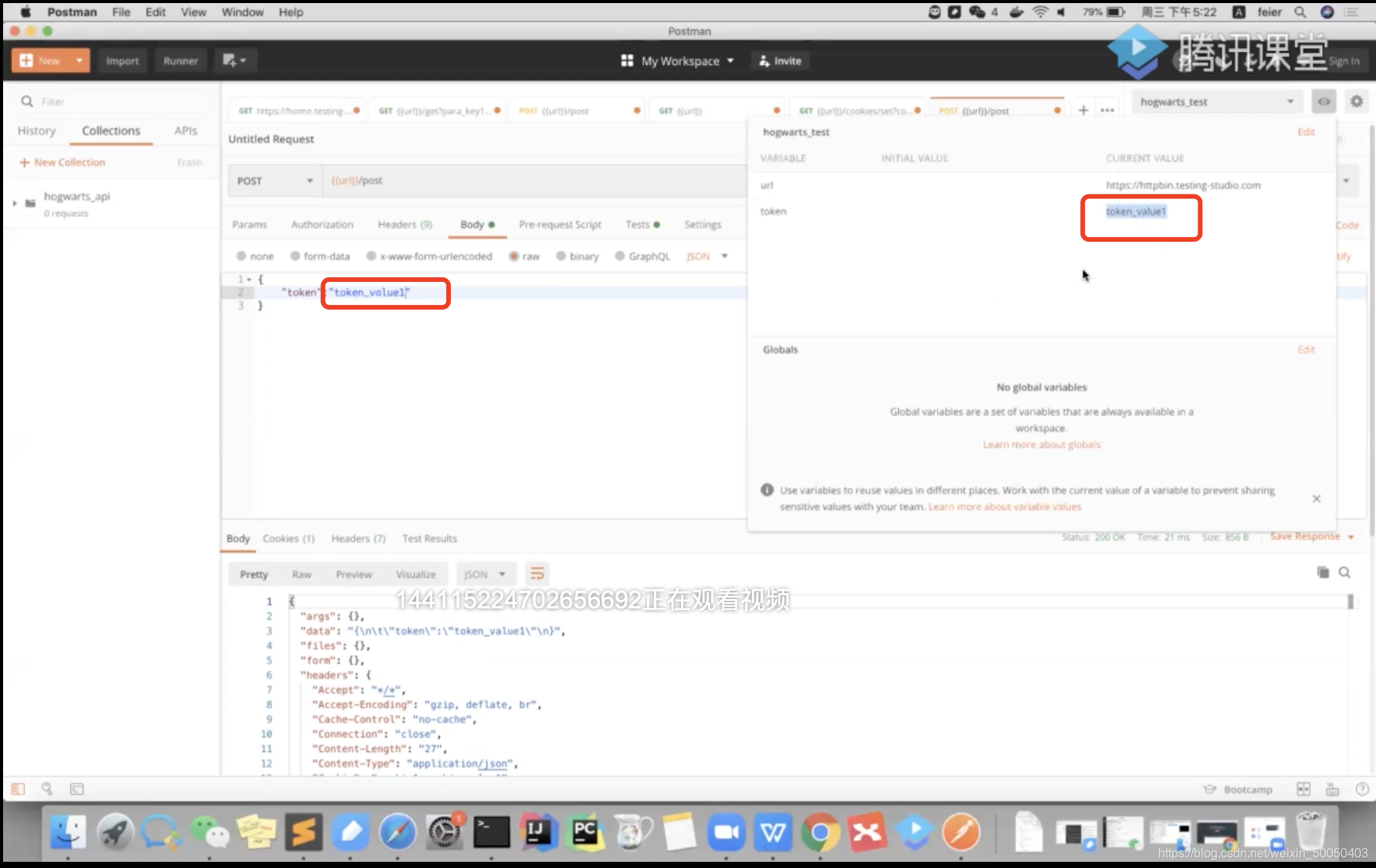Open response Headers (7) tab
This screenshot has width=1376, height=868.
point(358,538)
